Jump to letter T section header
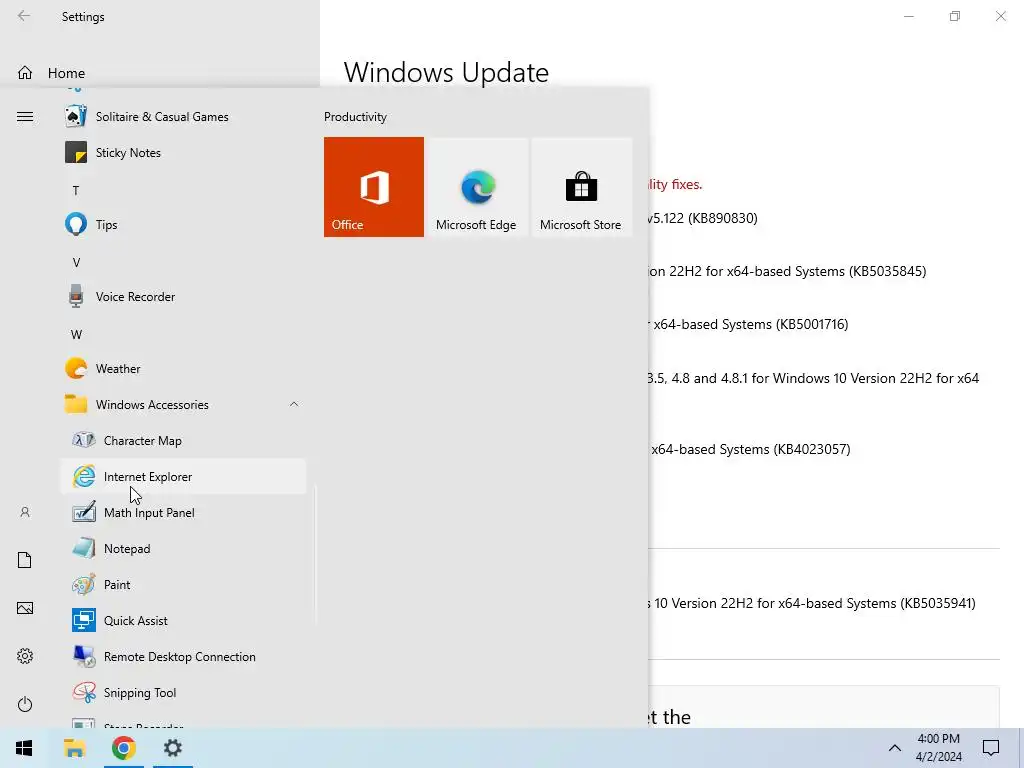Viewport: 1024px width, 768px height. click(x=76, y=191)
